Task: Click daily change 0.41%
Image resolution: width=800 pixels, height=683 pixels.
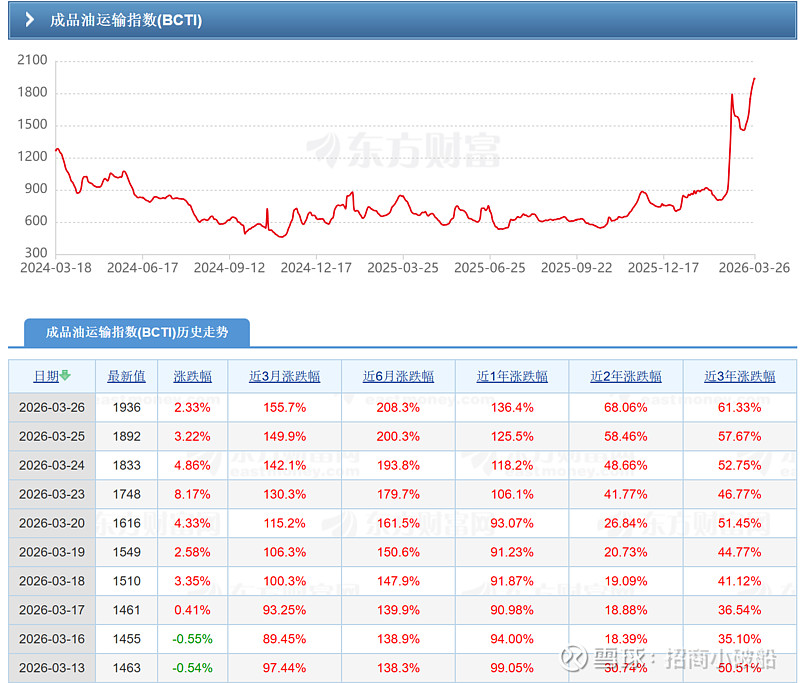Action: coord(192,610)
